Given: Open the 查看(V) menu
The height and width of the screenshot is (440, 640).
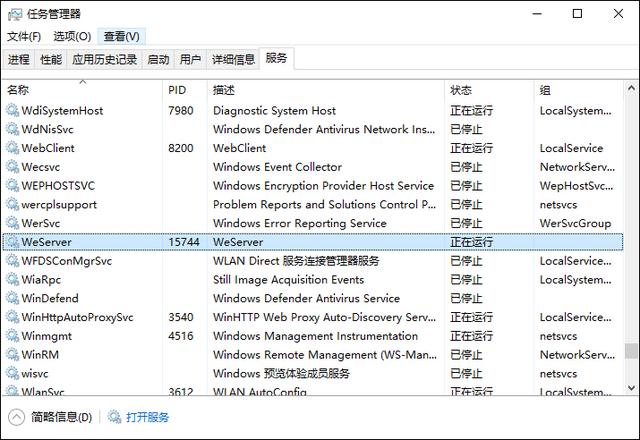Looking at the screenshot, I should pyautogui.click(x=123, y=36).
